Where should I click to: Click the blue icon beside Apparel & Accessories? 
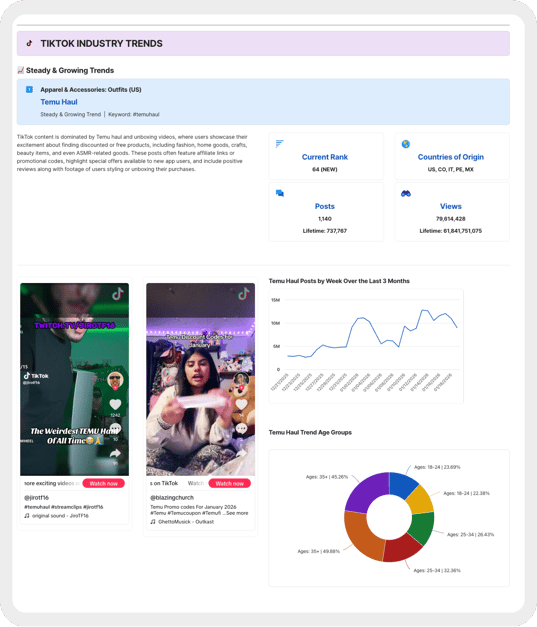(x=29, y=89)
